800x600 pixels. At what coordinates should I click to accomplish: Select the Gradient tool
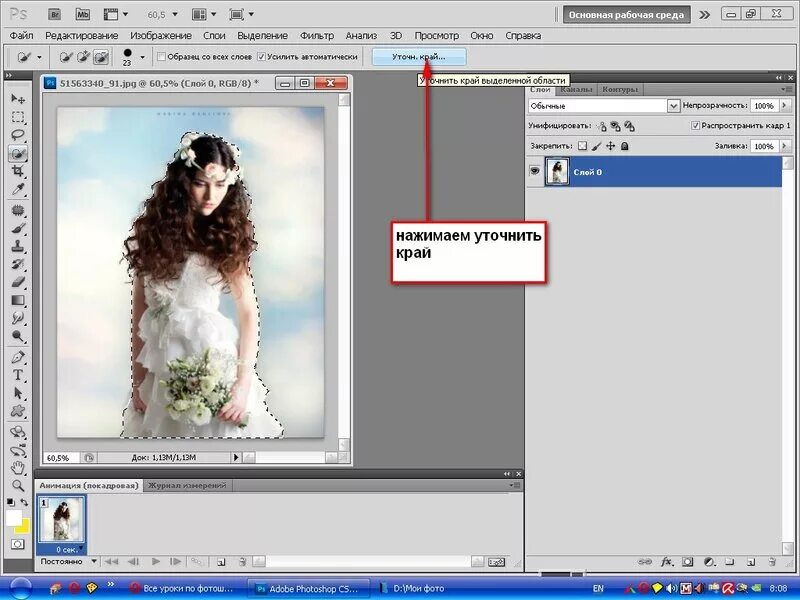[18, 300]
